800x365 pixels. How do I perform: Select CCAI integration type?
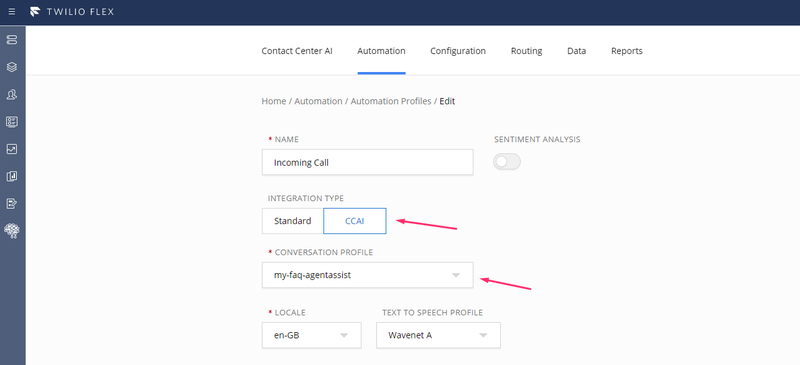(355, 221)
